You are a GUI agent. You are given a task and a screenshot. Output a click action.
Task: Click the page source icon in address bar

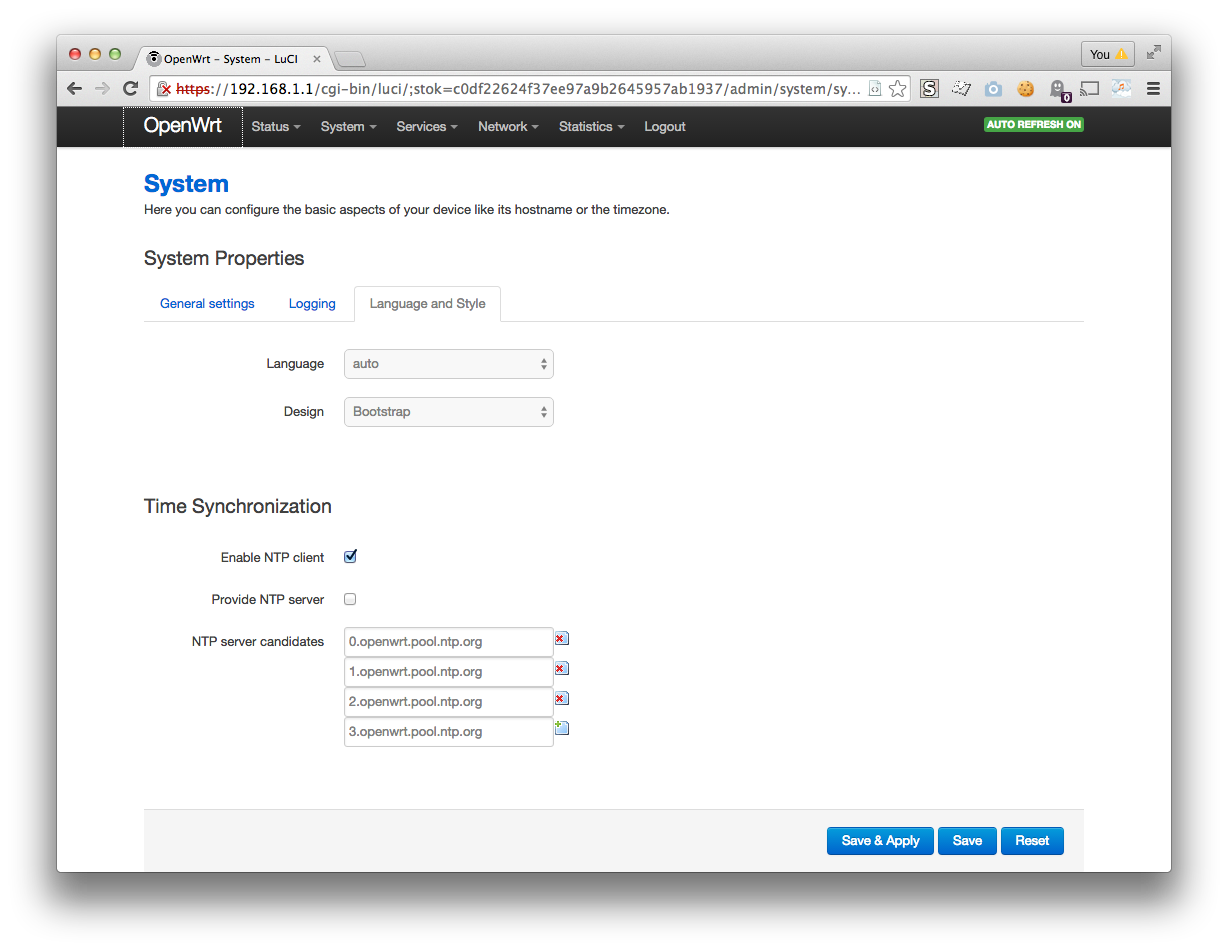(874, 89)
